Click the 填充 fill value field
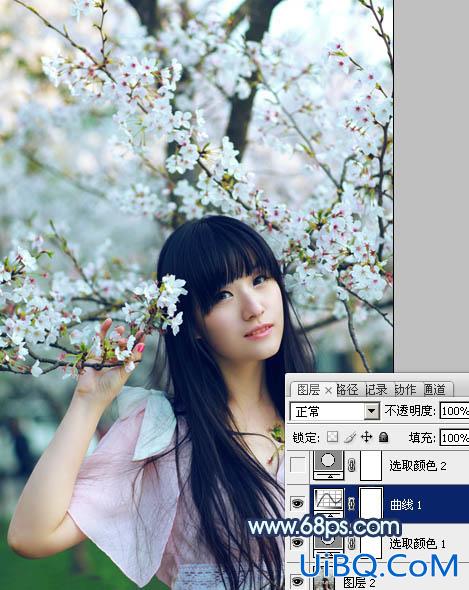 (454, 438)
